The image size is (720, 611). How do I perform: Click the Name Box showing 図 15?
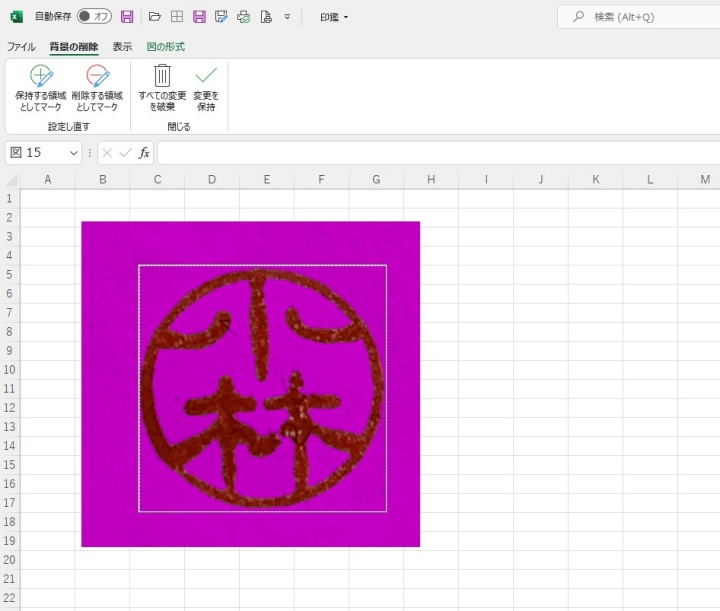point(37,152)
